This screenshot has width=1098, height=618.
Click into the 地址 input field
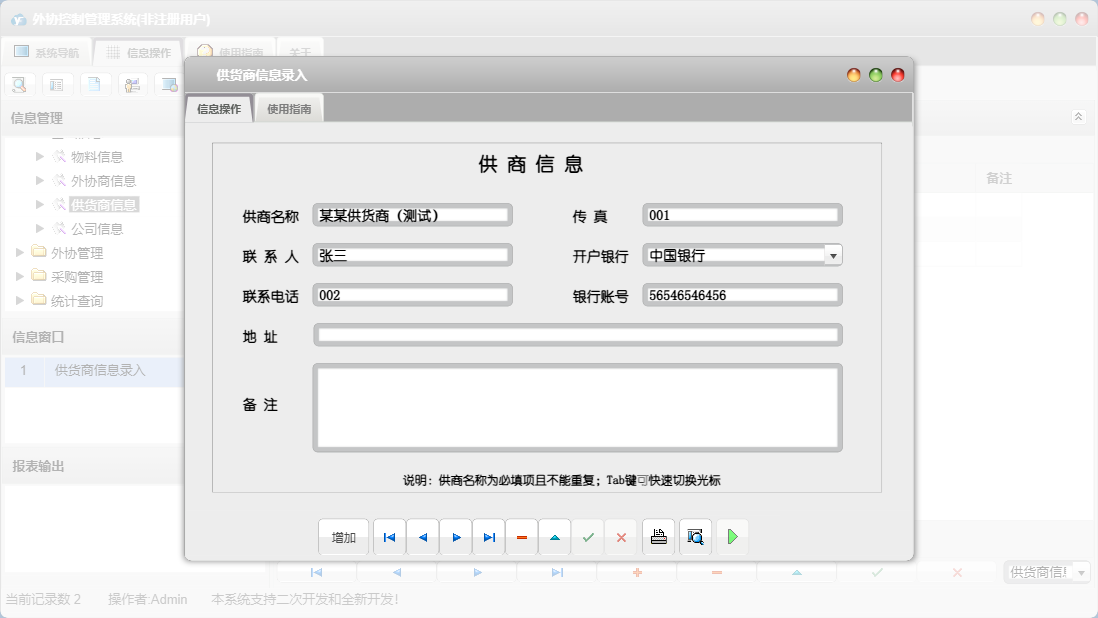tap(577, 335)
